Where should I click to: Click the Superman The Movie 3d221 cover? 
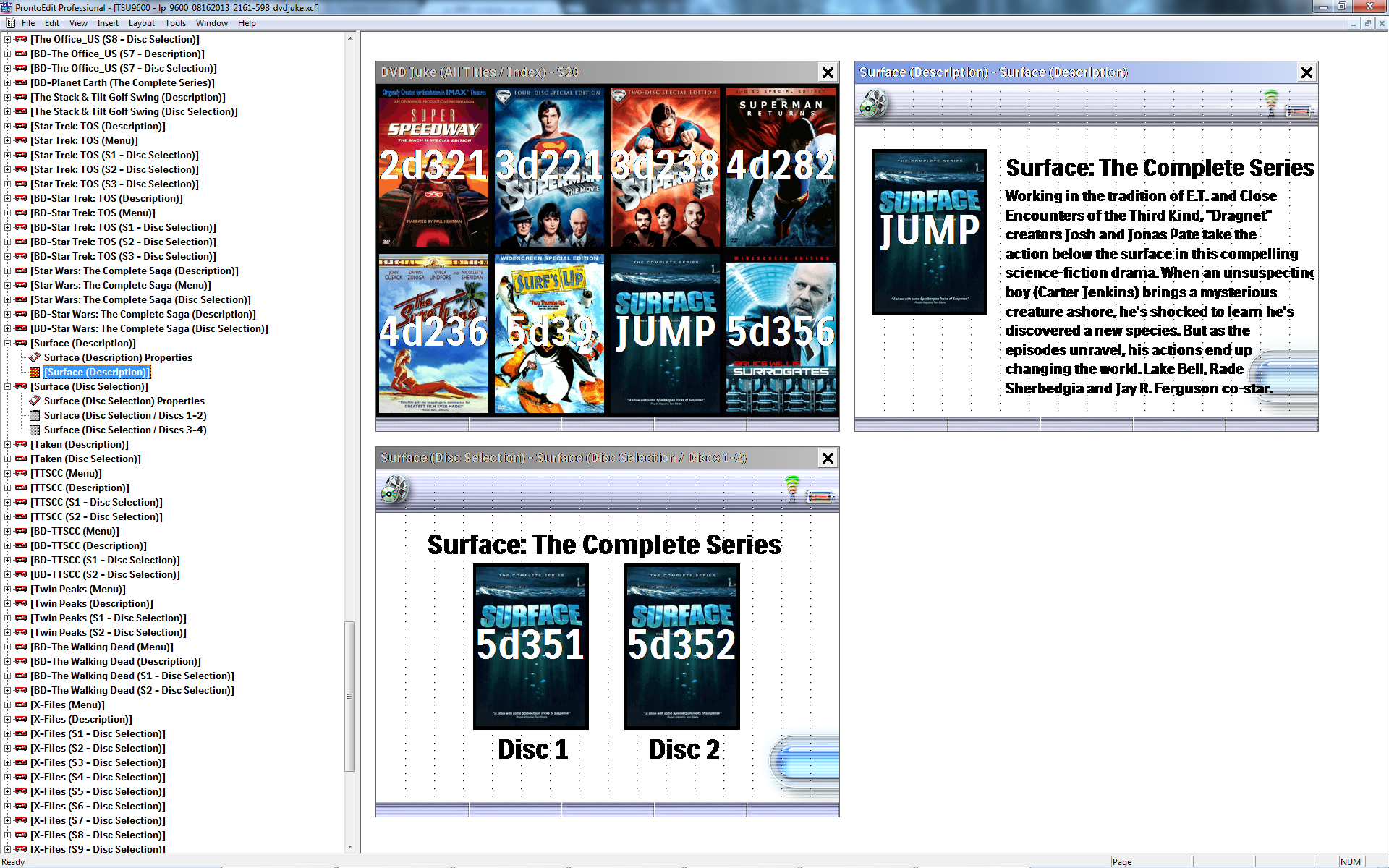[x=549, y=168]
